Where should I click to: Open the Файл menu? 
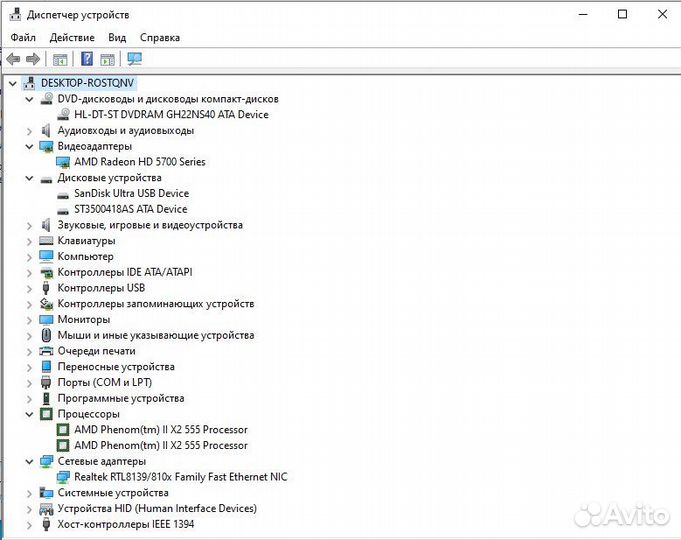23,37
